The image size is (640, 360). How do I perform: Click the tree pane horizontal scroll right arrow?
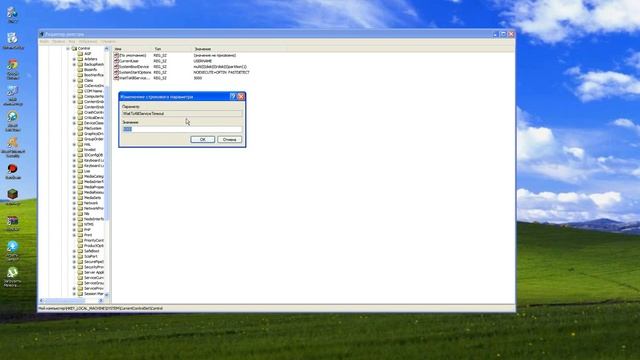tap(101, 300)
